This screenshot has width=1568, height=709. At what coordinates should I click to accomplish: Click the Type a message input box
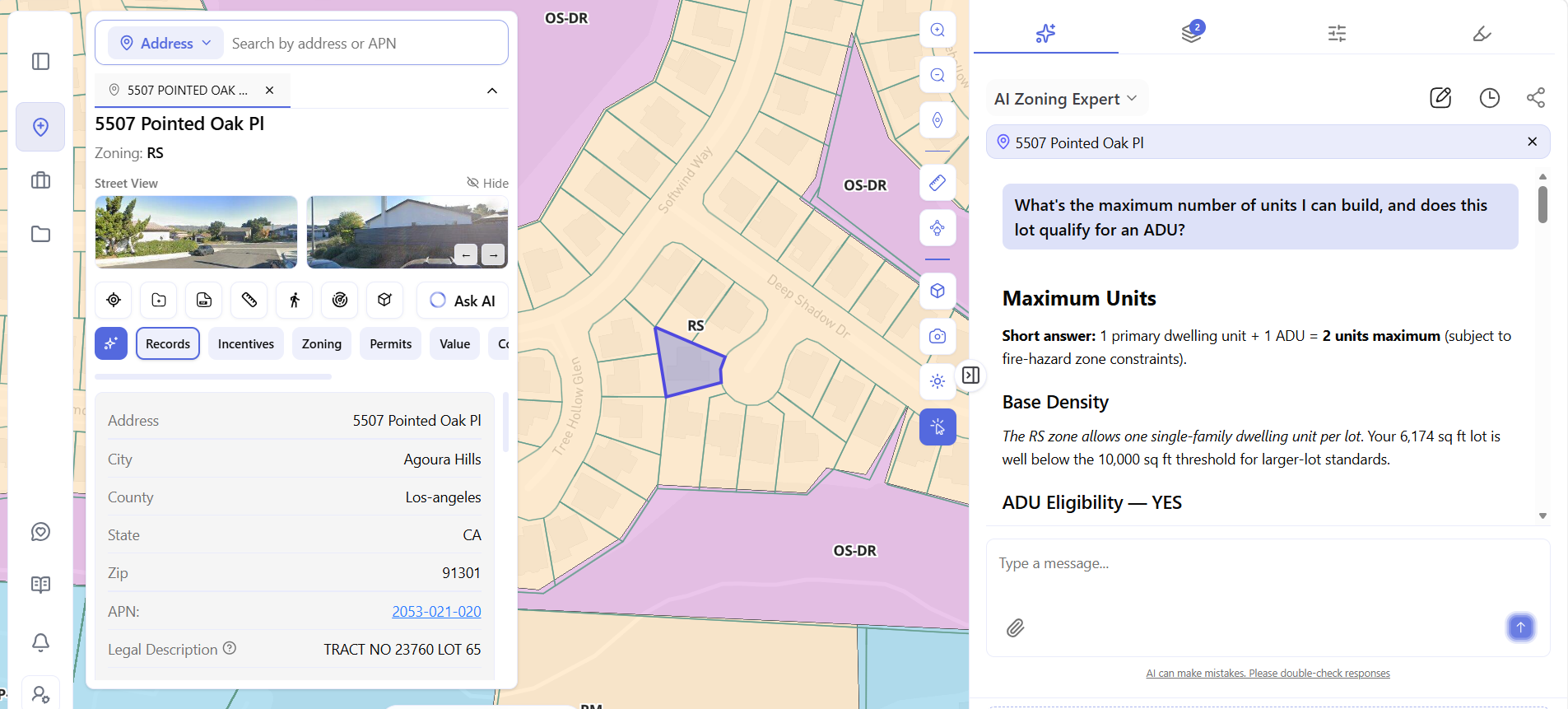(x=1268, y=564)
